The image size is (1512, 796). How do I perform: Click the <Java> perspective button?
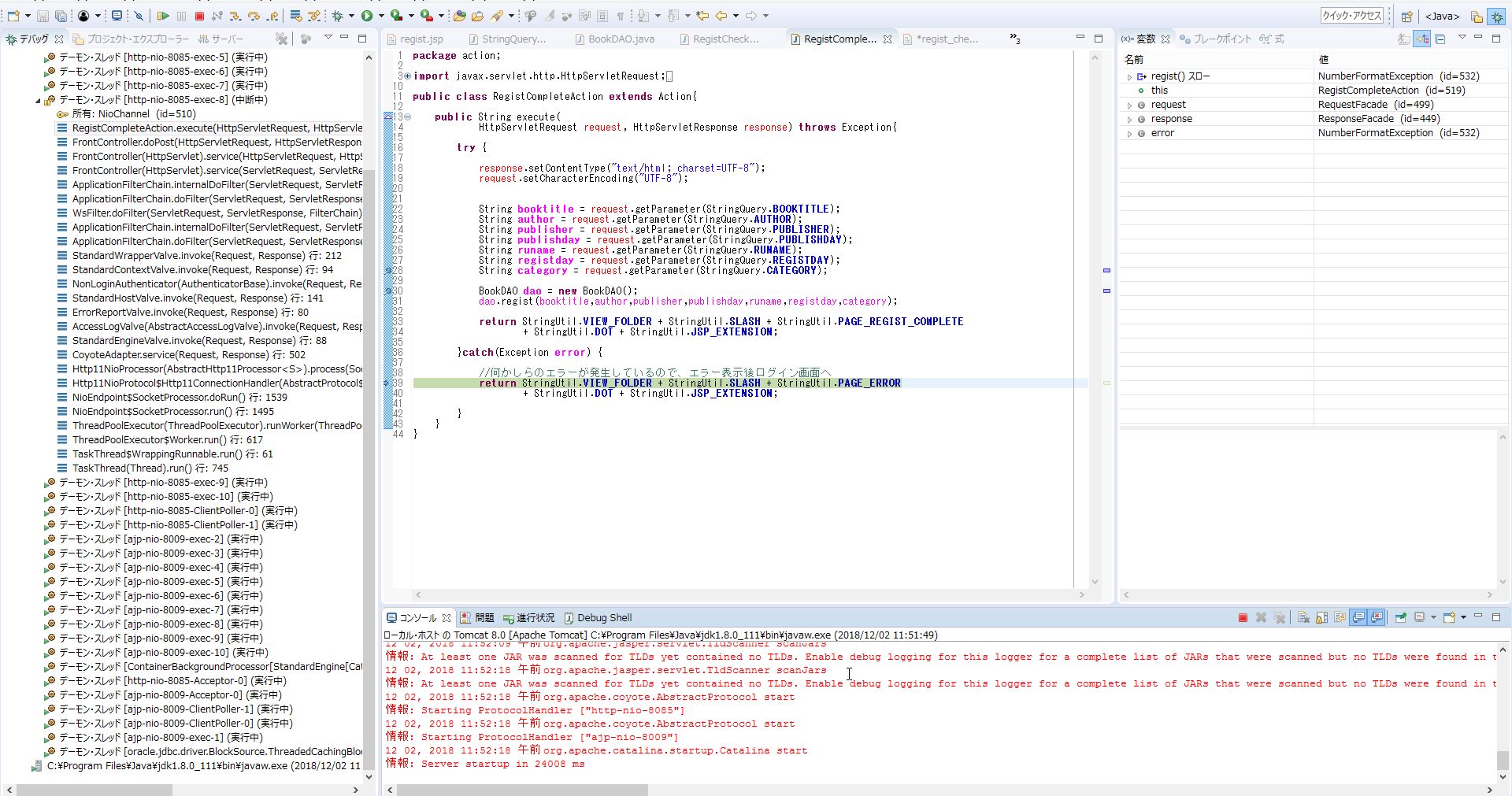[1441, 16]
